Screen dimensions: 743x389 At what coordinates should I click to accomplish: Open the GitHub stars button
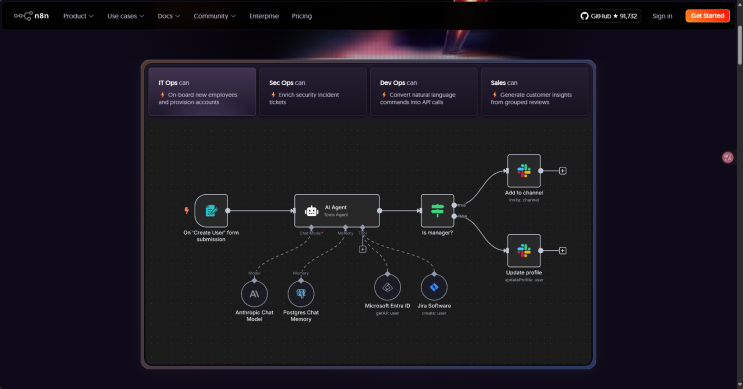pos(609,16)
